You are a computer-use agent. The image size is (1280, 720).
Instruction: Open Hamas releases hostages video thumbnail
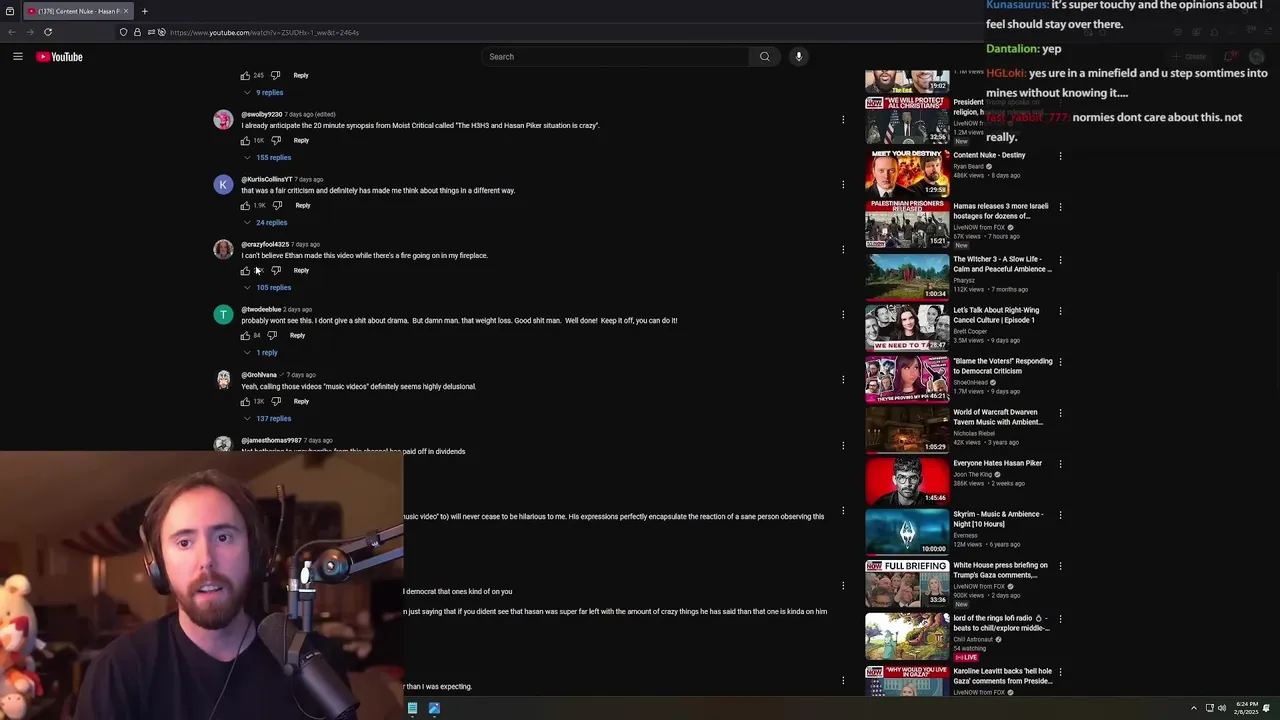(907, 224)
